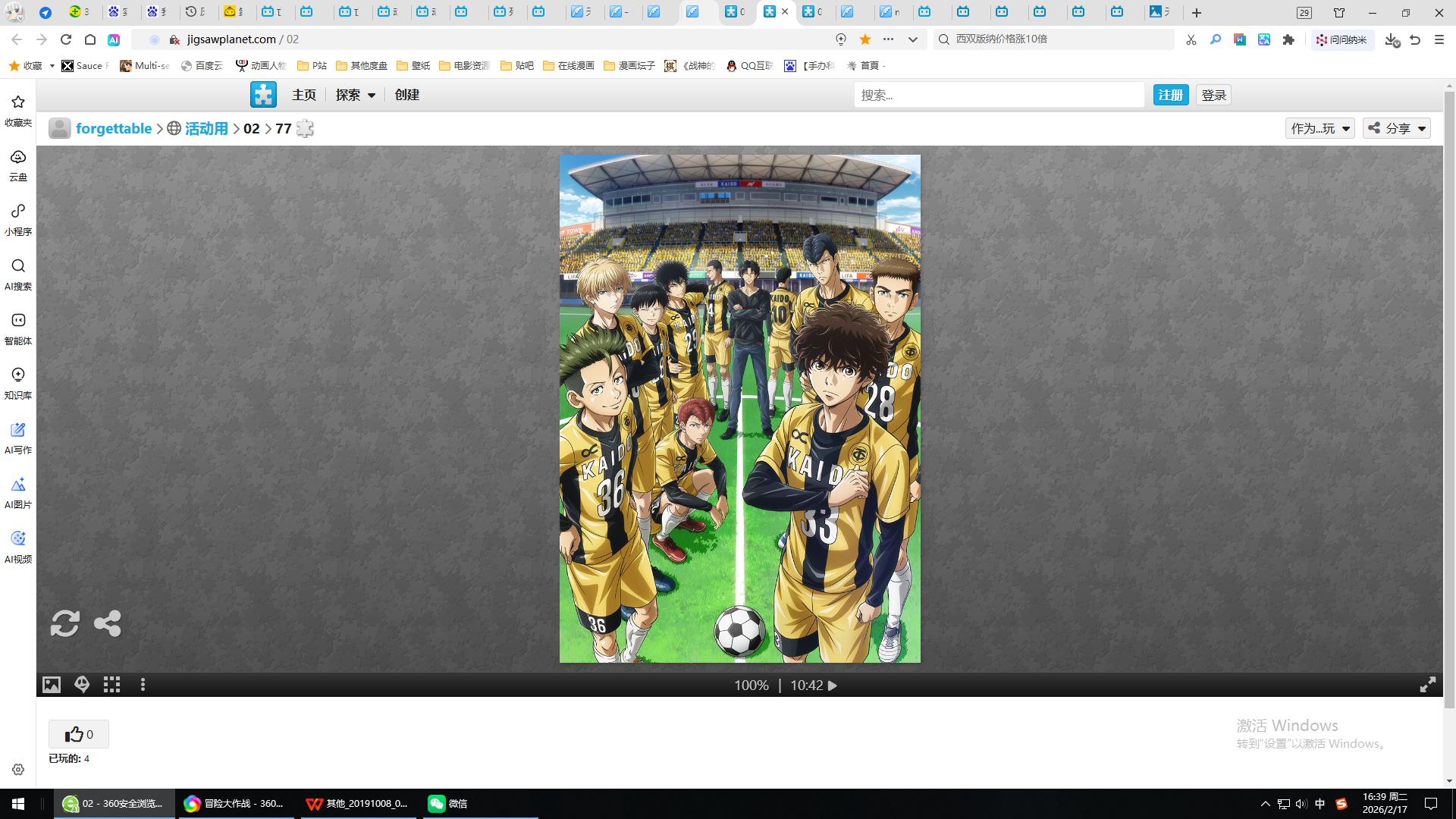
Task: Show the puzzle image preview icon
Action: [52, 685]
